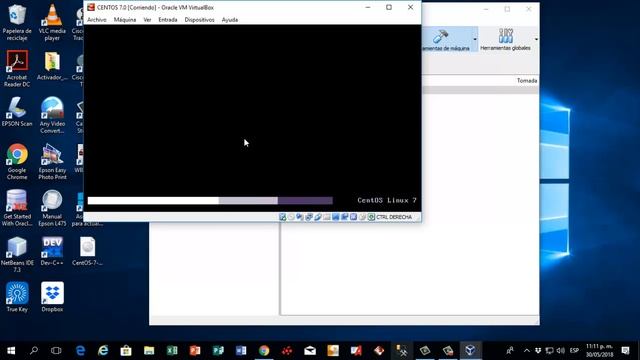The height and width of the screenshot is (360, 640).
Task: Click the USB devices icon in the VM status bar
Action: coord(318,217)
